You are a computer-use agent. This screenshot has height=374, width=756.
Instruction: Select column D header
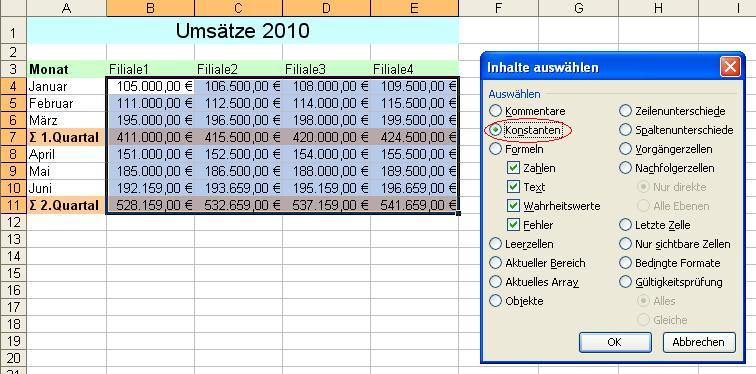pos(326,8)
